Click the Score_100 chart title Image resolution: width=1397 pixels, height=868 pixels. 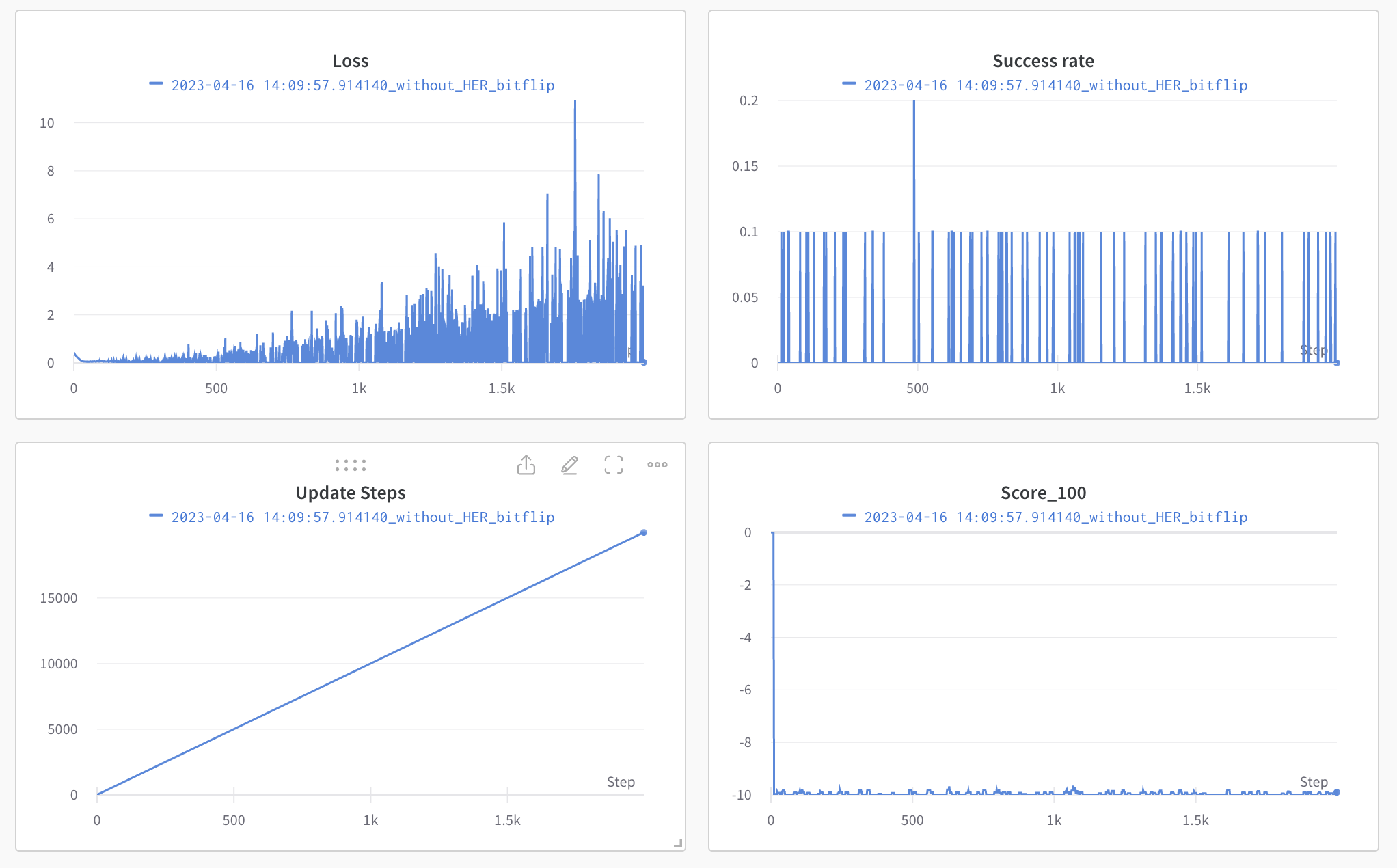(x=1043, y=493)
